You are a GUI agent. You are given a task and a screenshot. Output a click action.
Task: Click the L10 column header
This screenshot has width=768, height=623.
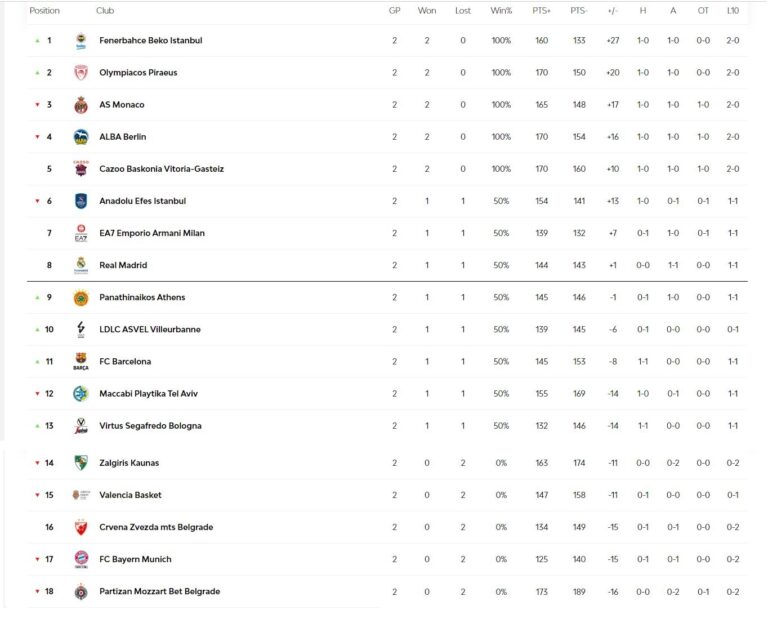tap(733, 11)
